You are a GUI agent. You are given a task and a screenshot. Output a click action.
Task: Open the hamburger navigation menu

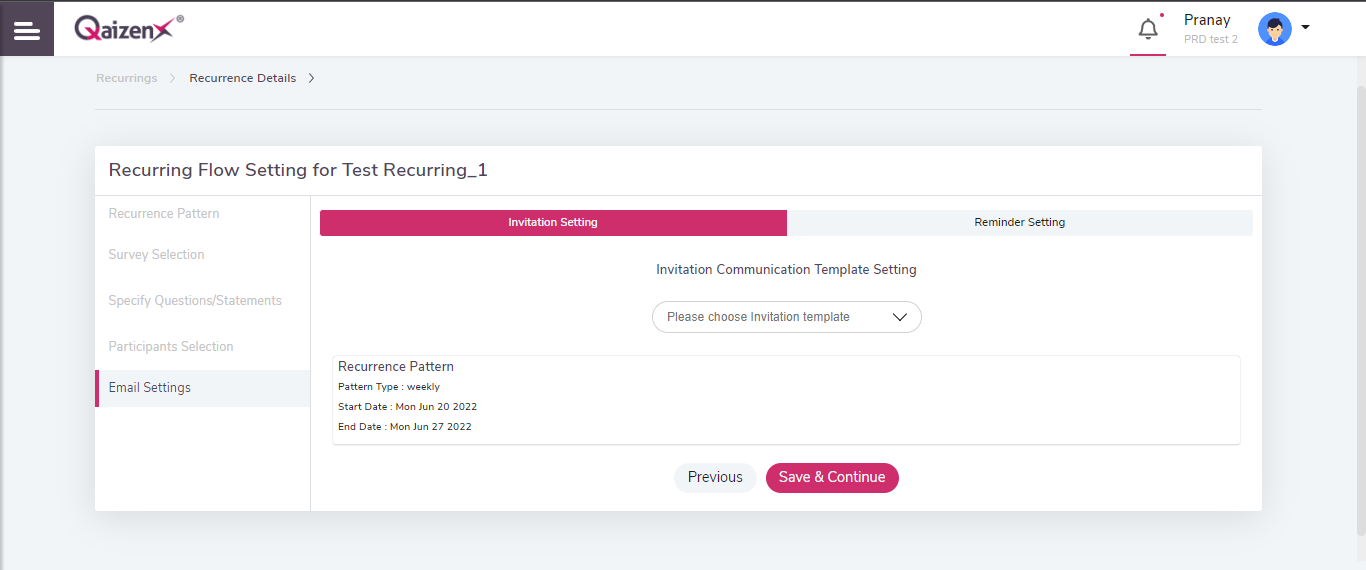coord(27,30)
